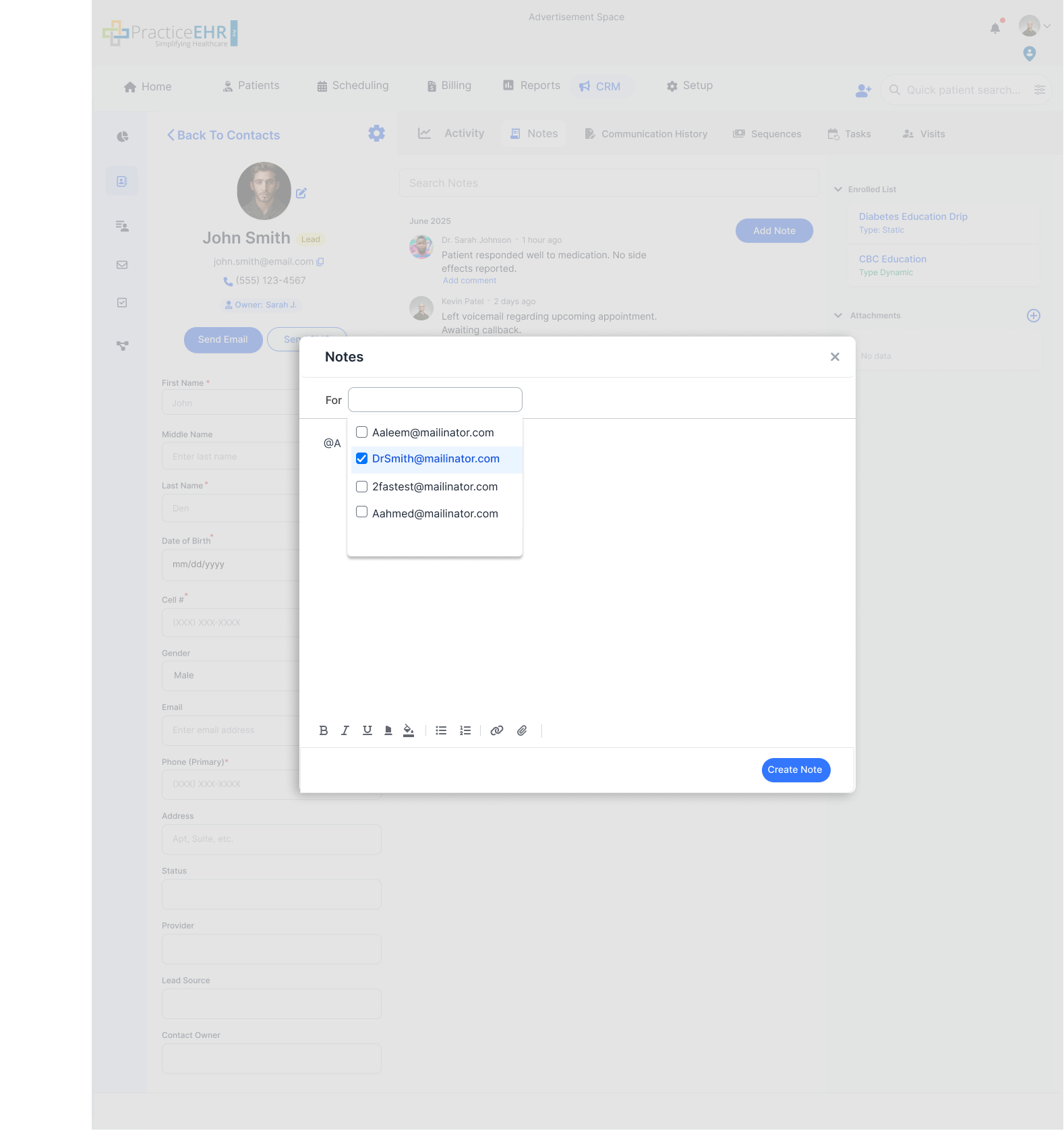1064x1131 pixels.
Task: Open the Billing menu
Action: click(x=449, y=86)
